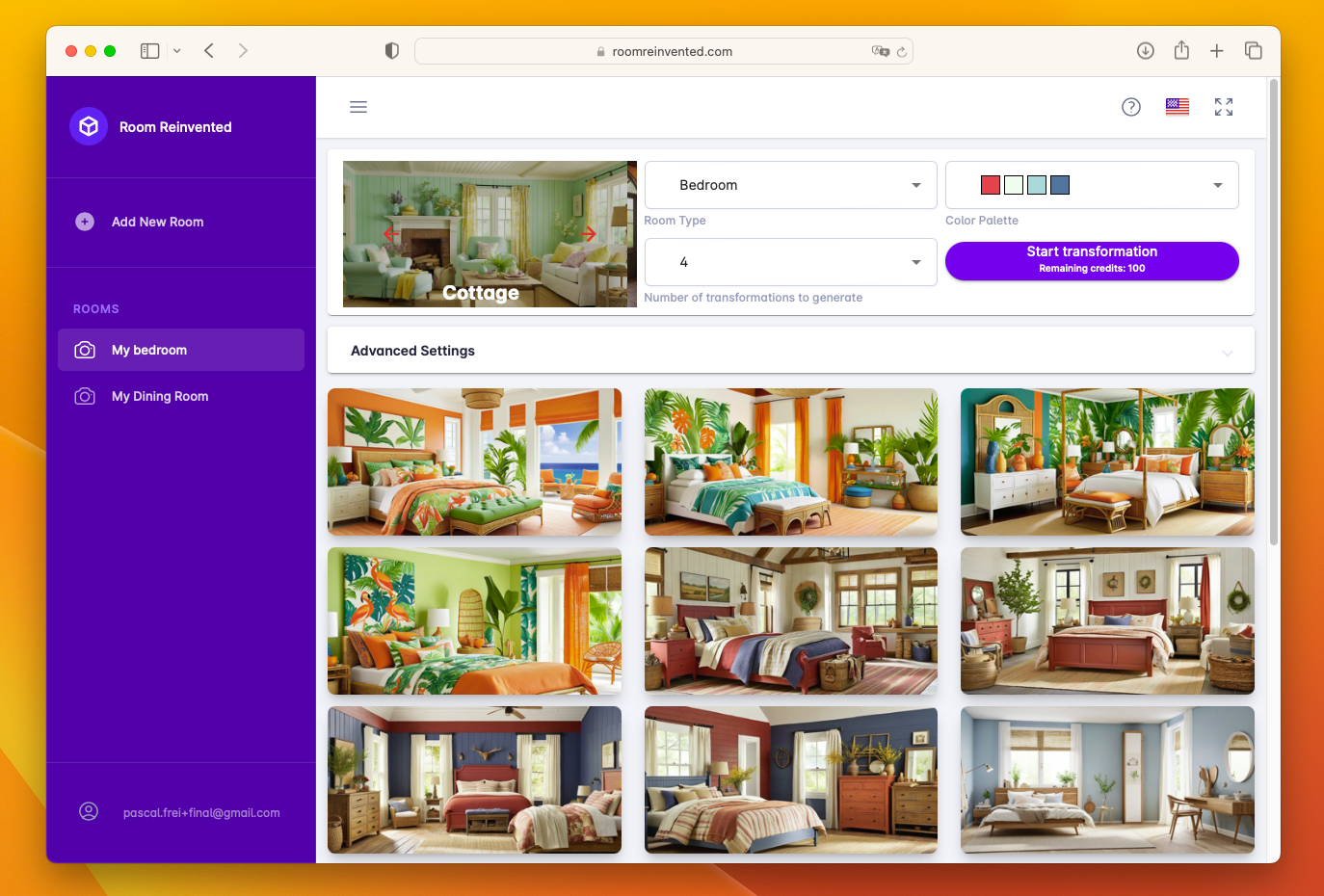
Task: Show Safari tab overview icon
Action: pos(1254,51)
